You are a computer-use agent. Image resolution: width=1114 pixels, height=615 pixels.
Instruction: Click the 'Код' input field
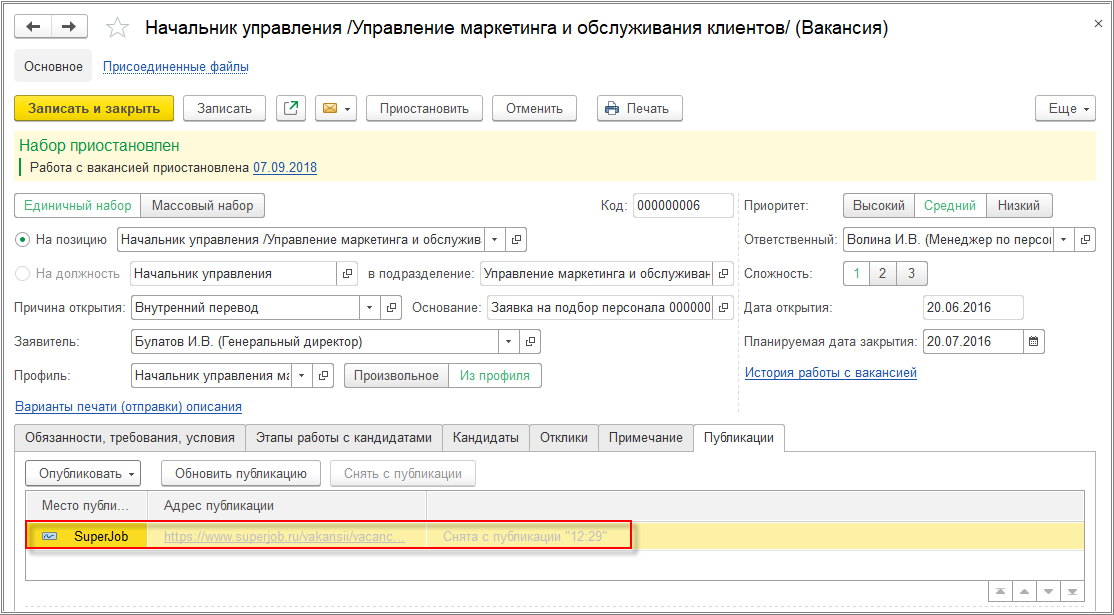pyautogui.click(x=680, y=206)
